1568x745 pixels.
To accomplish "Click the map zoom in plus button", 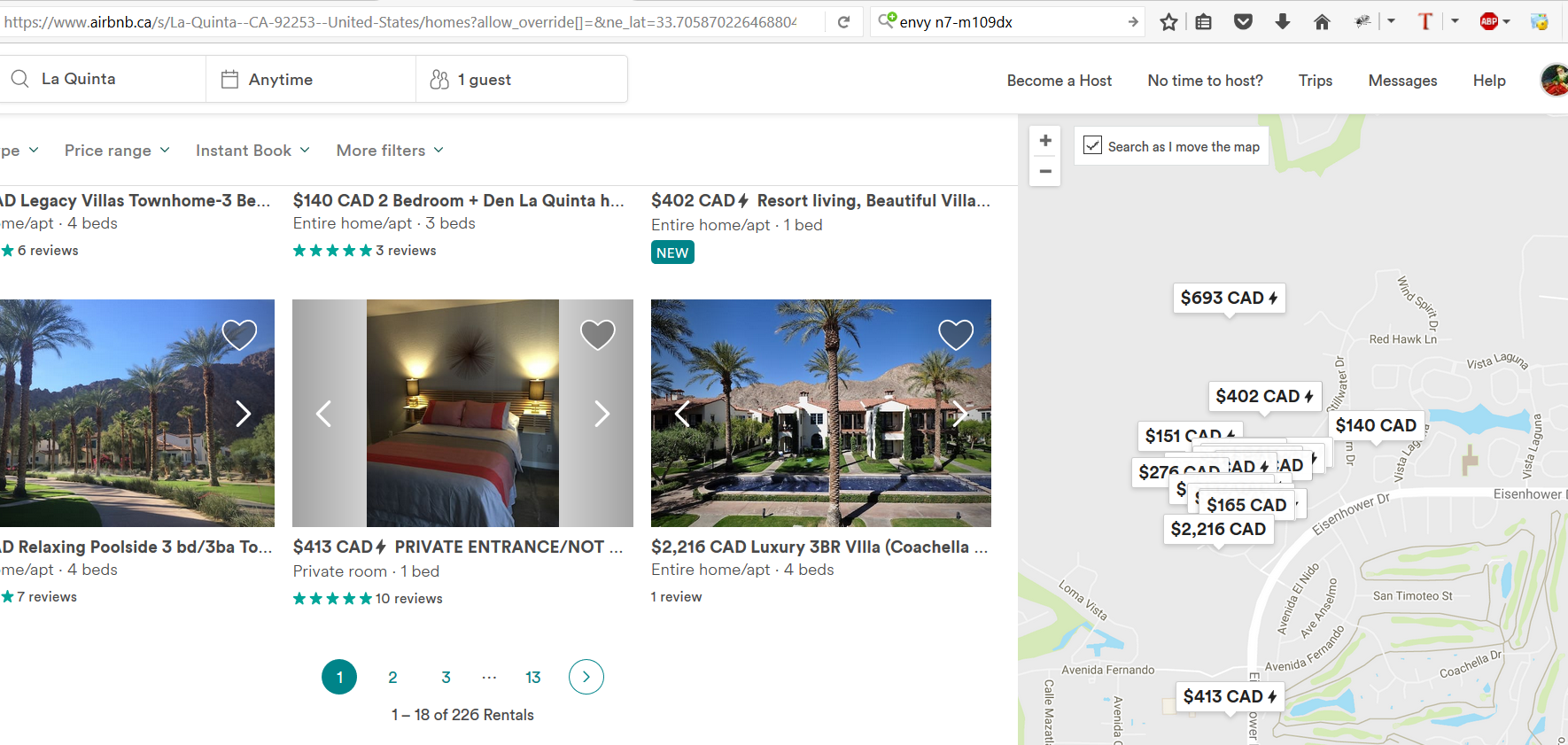I will coord(1045,141).
